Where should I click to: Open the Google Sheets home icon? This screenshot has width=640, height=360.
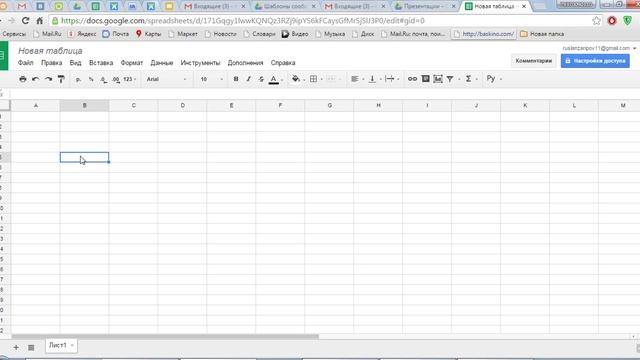tap(3, 56)
